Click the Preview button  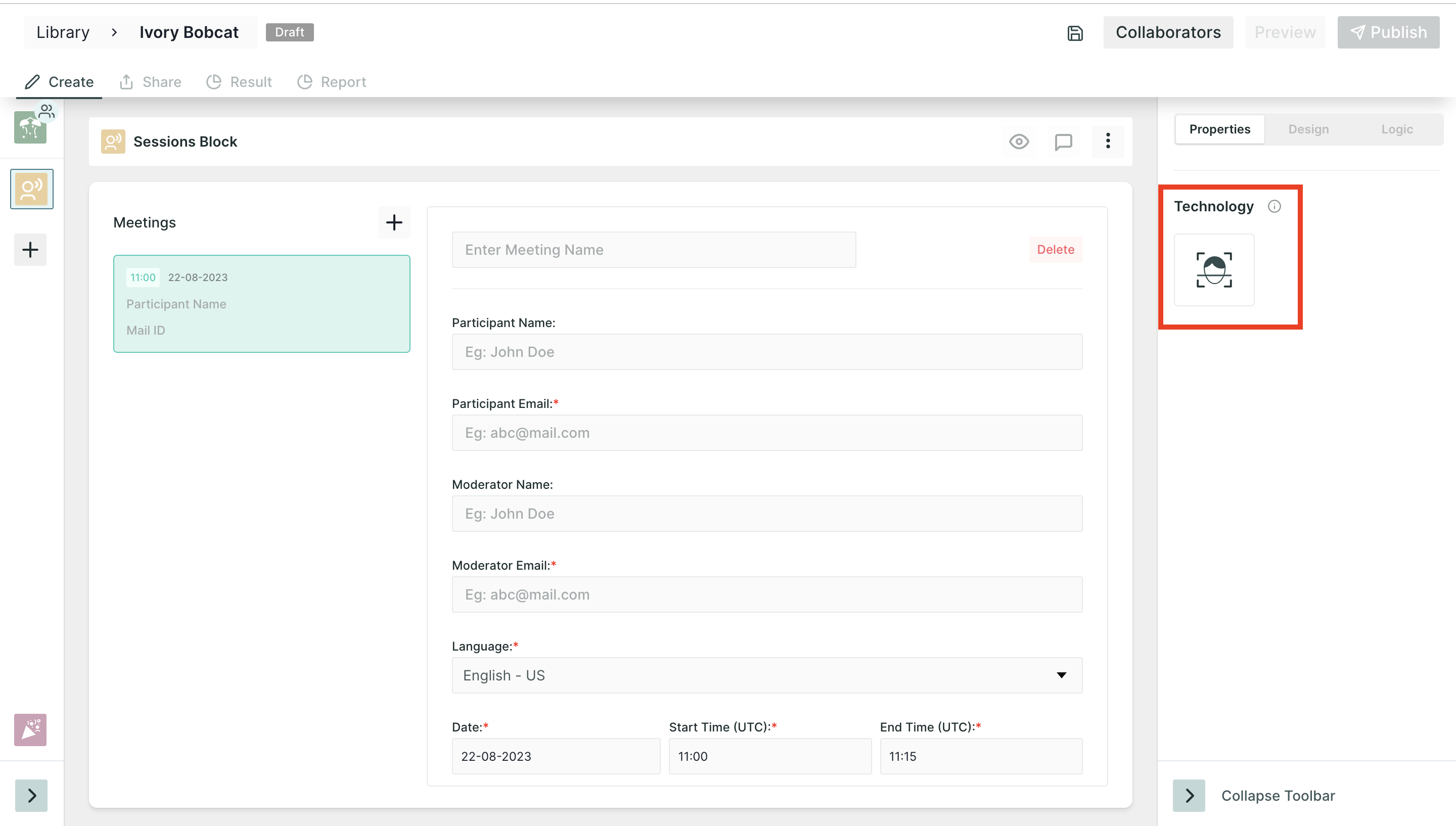pos(1285,32)
